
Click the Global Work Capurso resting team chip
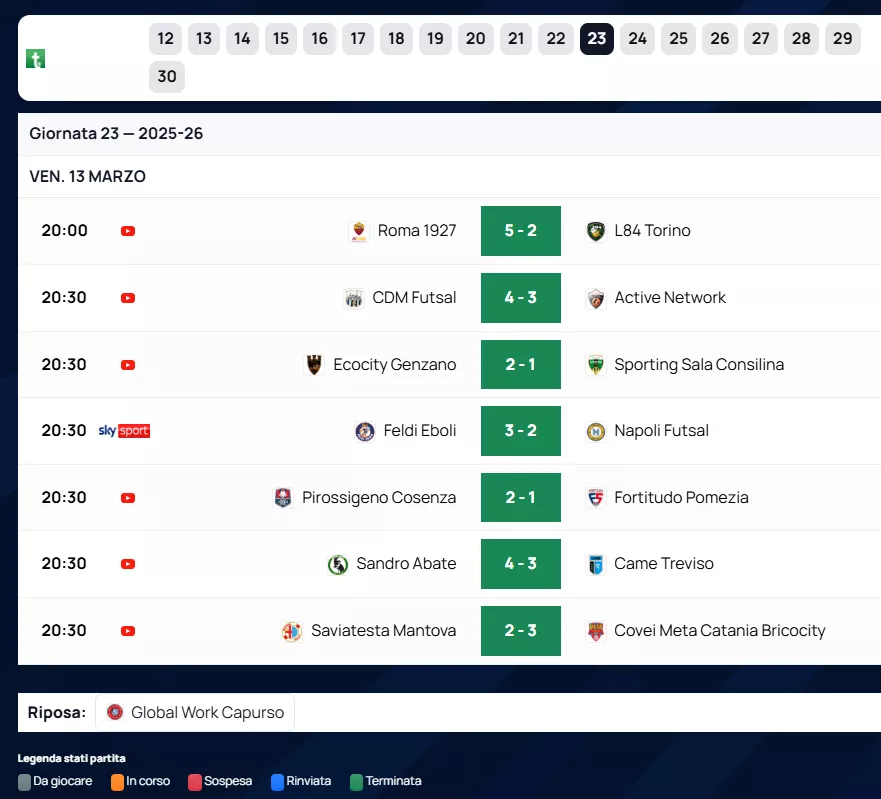pos(195,713)
